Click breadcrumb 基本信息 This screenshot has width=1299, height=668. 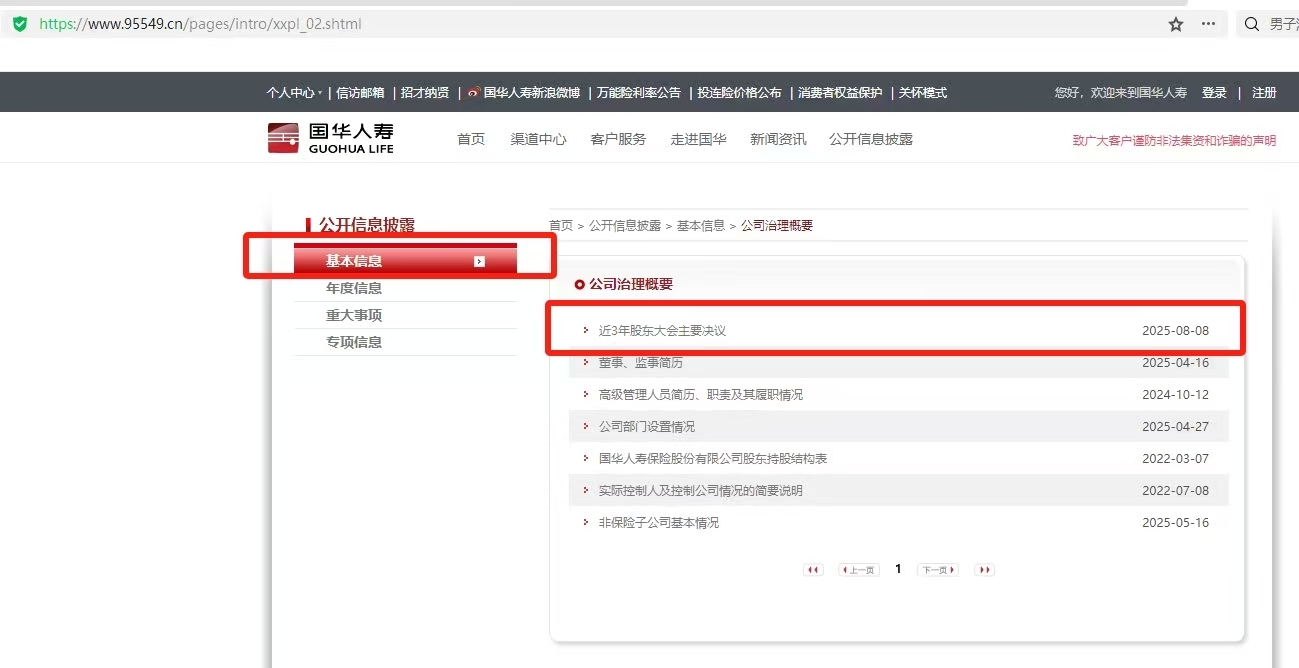click(701, 226)
